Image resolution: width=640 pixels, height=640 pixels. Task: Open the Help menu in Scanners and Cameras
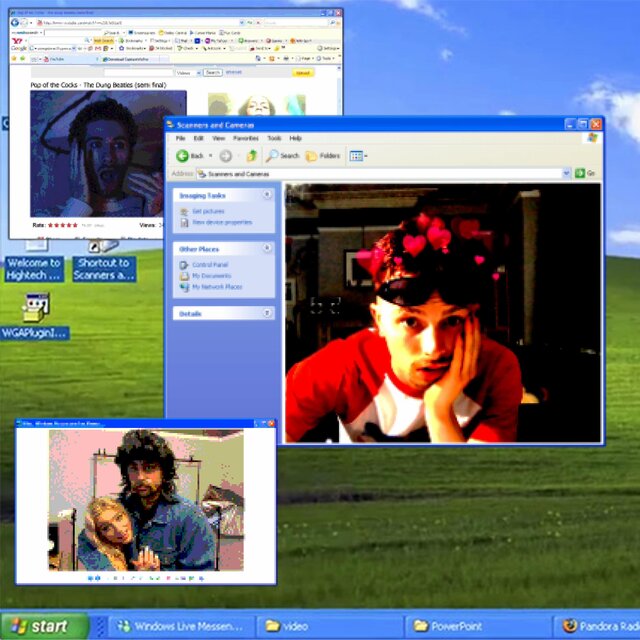pyautogui.click(x=296, y=138)
